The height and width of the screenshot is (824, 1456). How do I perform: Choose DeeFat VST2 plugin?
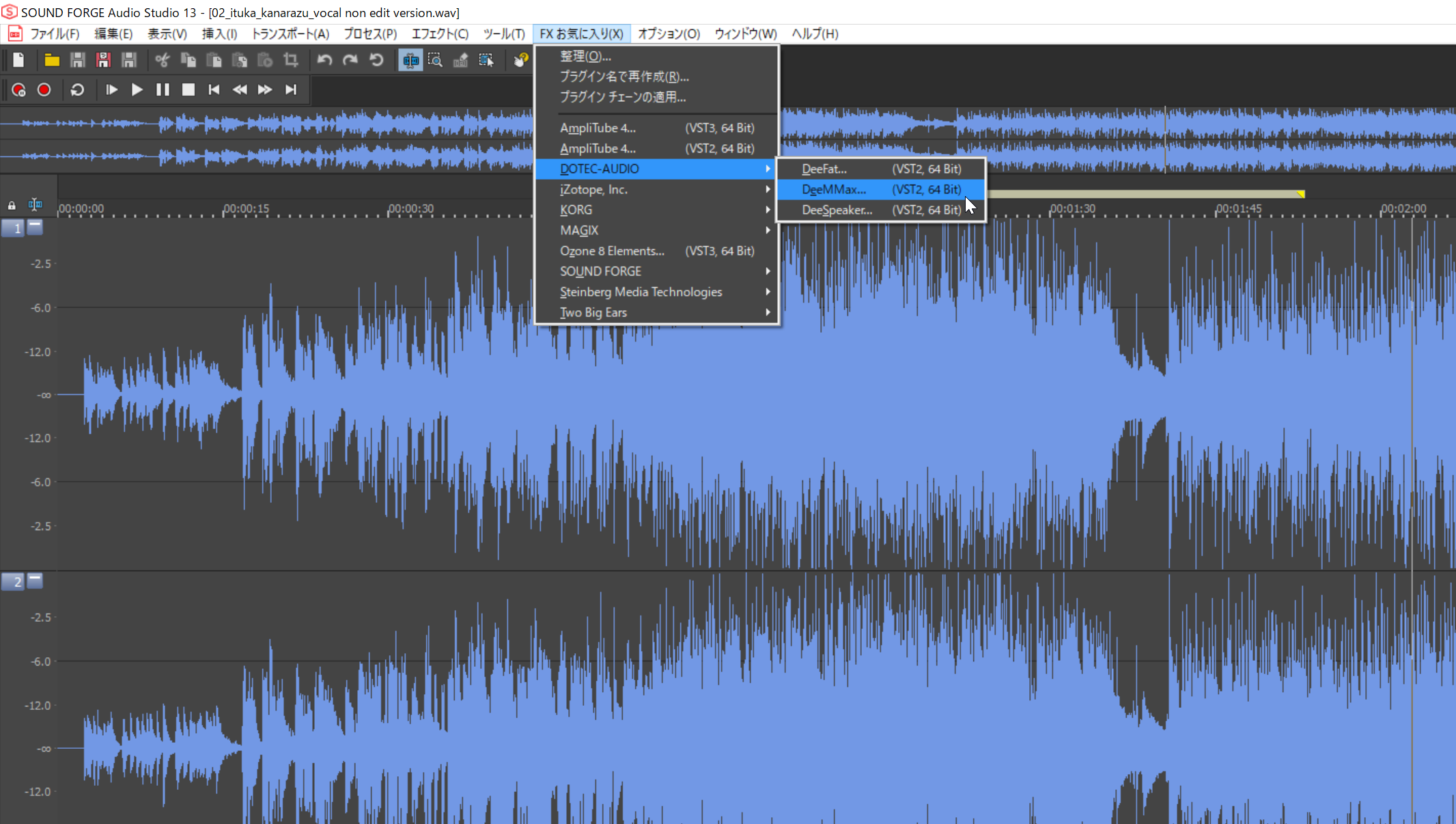click(881, 169)
